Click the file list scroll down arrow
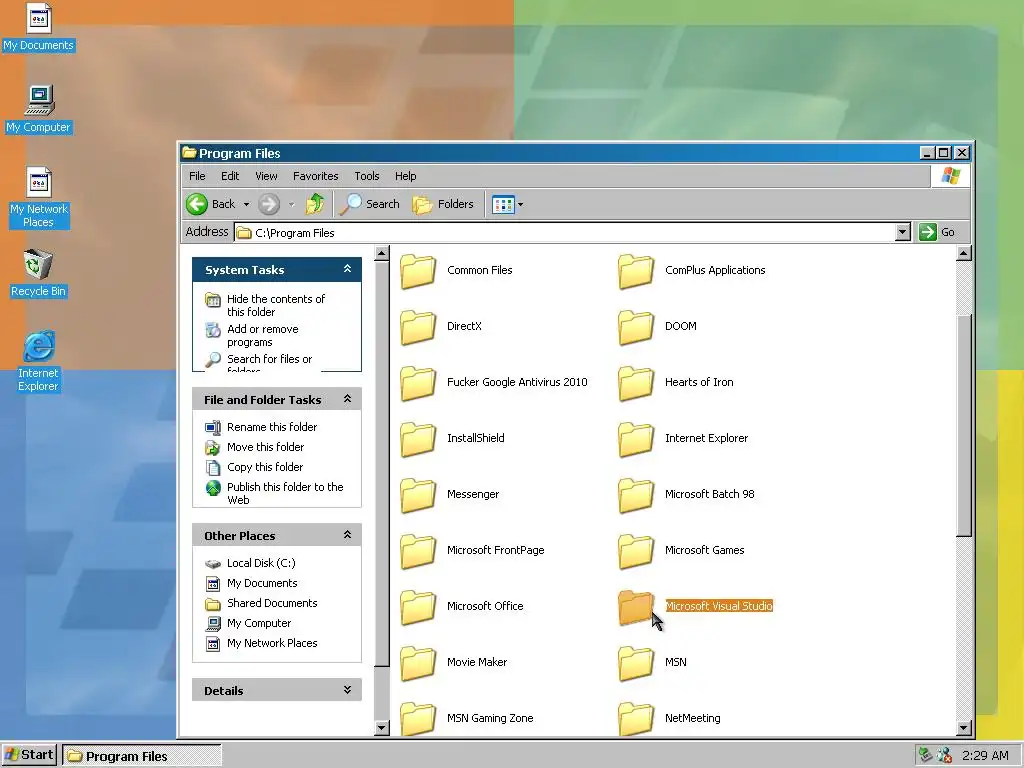 click(x=963, y=728)
